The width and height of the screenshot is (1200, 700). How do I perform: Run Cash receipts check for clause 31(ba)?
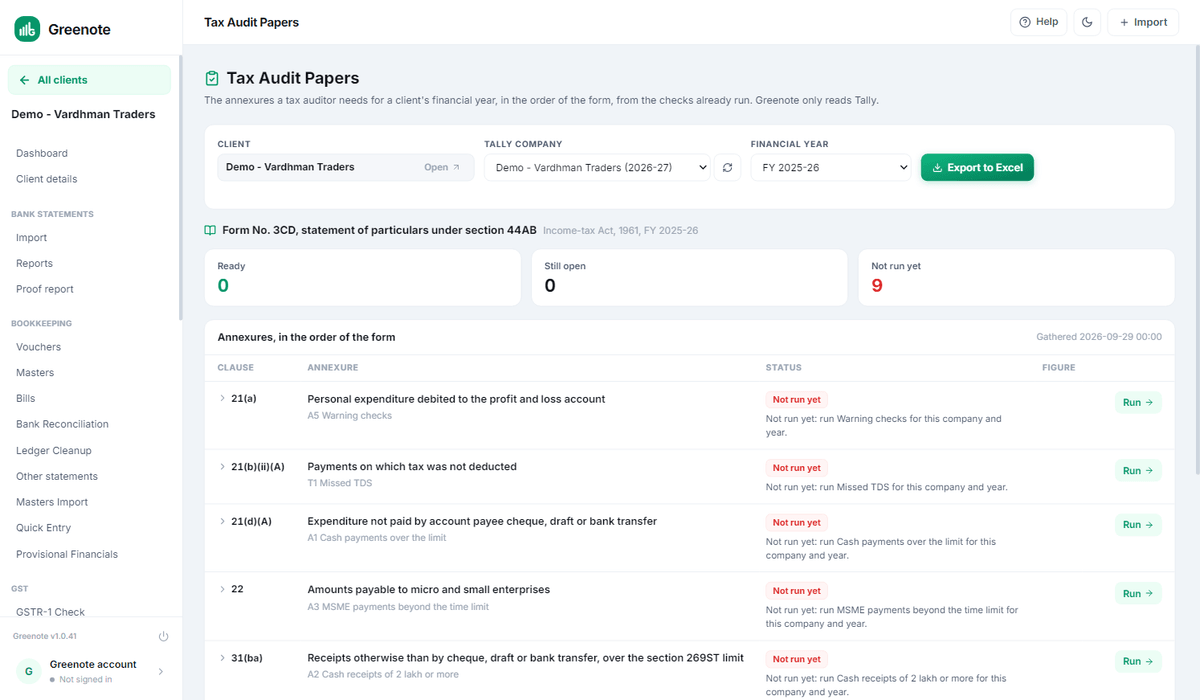(x=1138, y=661)
